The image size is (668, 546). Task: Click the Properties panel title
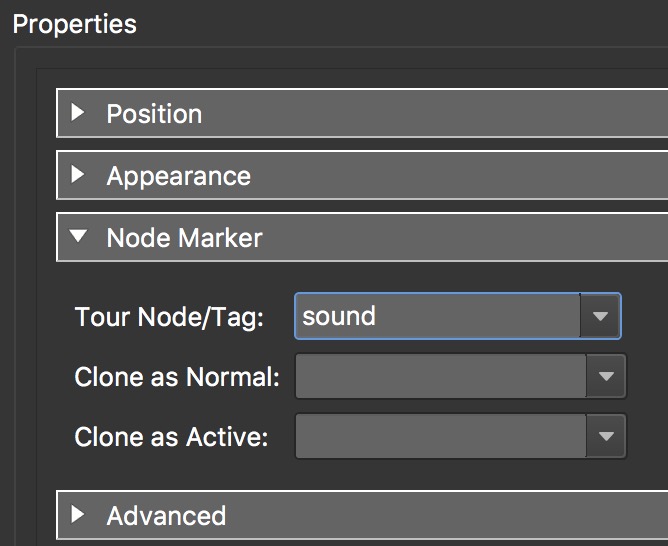point(75,23)
